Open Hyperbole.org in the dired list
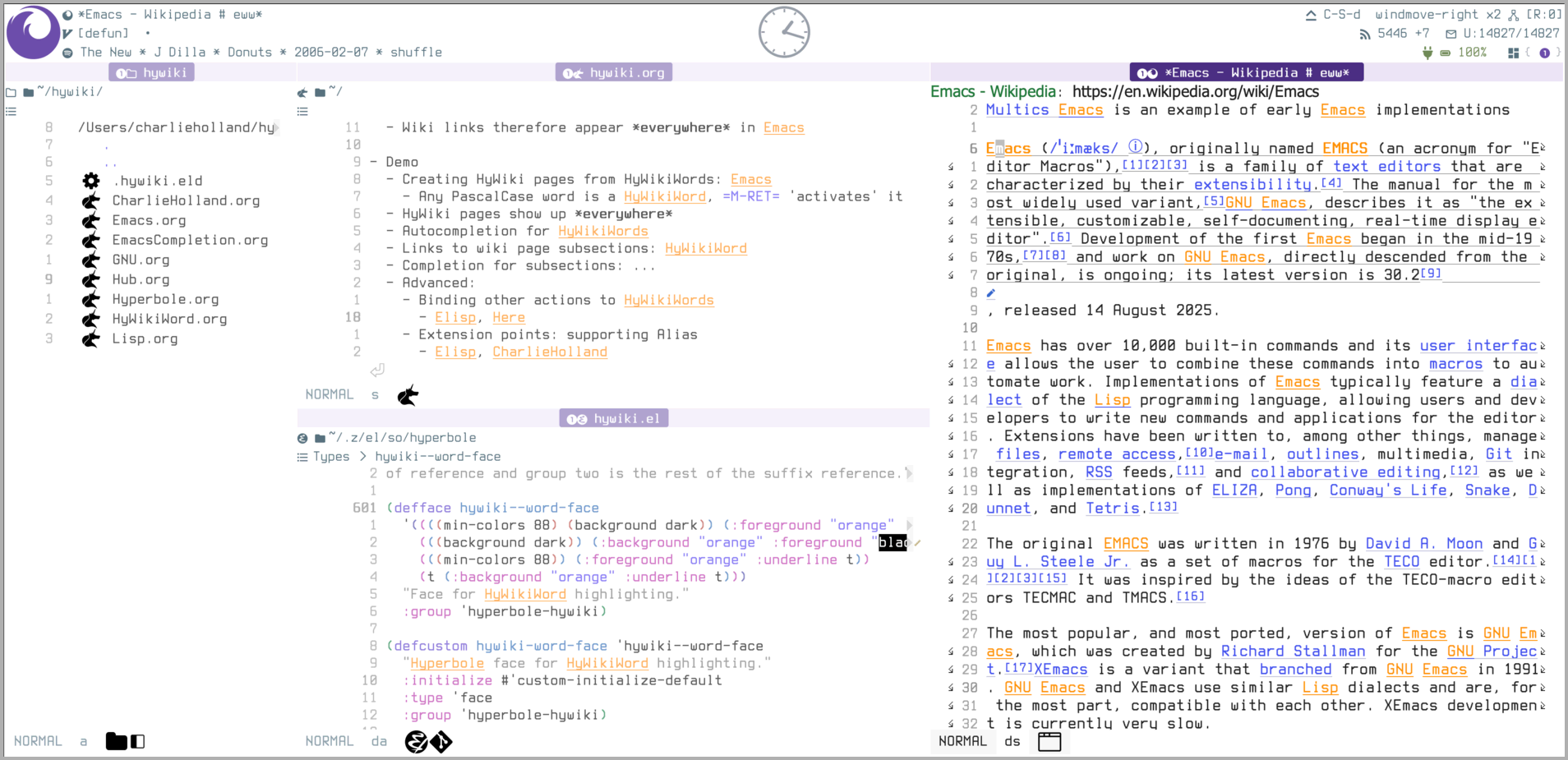This screenshot has height=760, width=1568. click(165, 299)
